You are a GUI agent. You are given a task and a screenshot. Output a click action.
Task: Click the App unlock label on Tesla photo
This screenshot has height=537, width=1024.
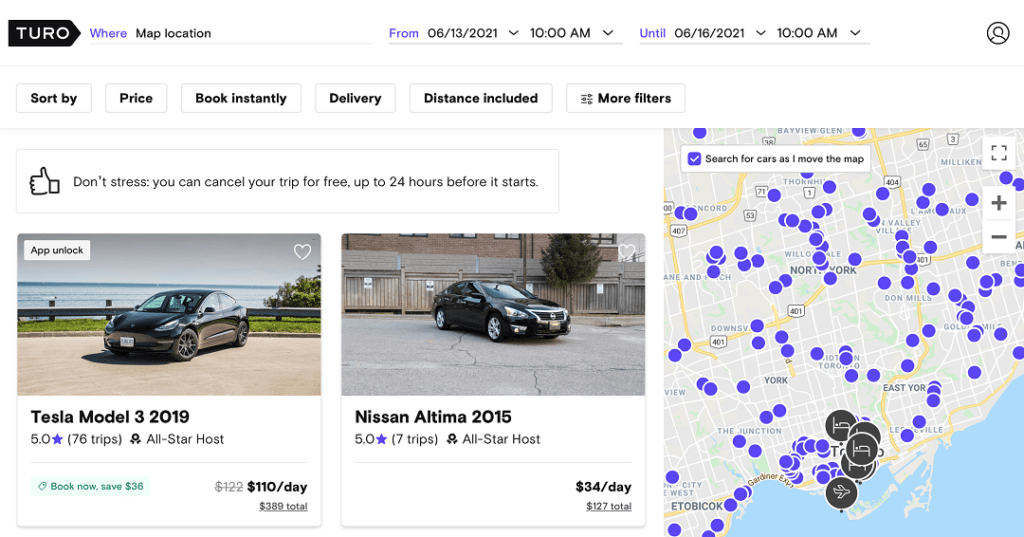click(x=57, y=250)
